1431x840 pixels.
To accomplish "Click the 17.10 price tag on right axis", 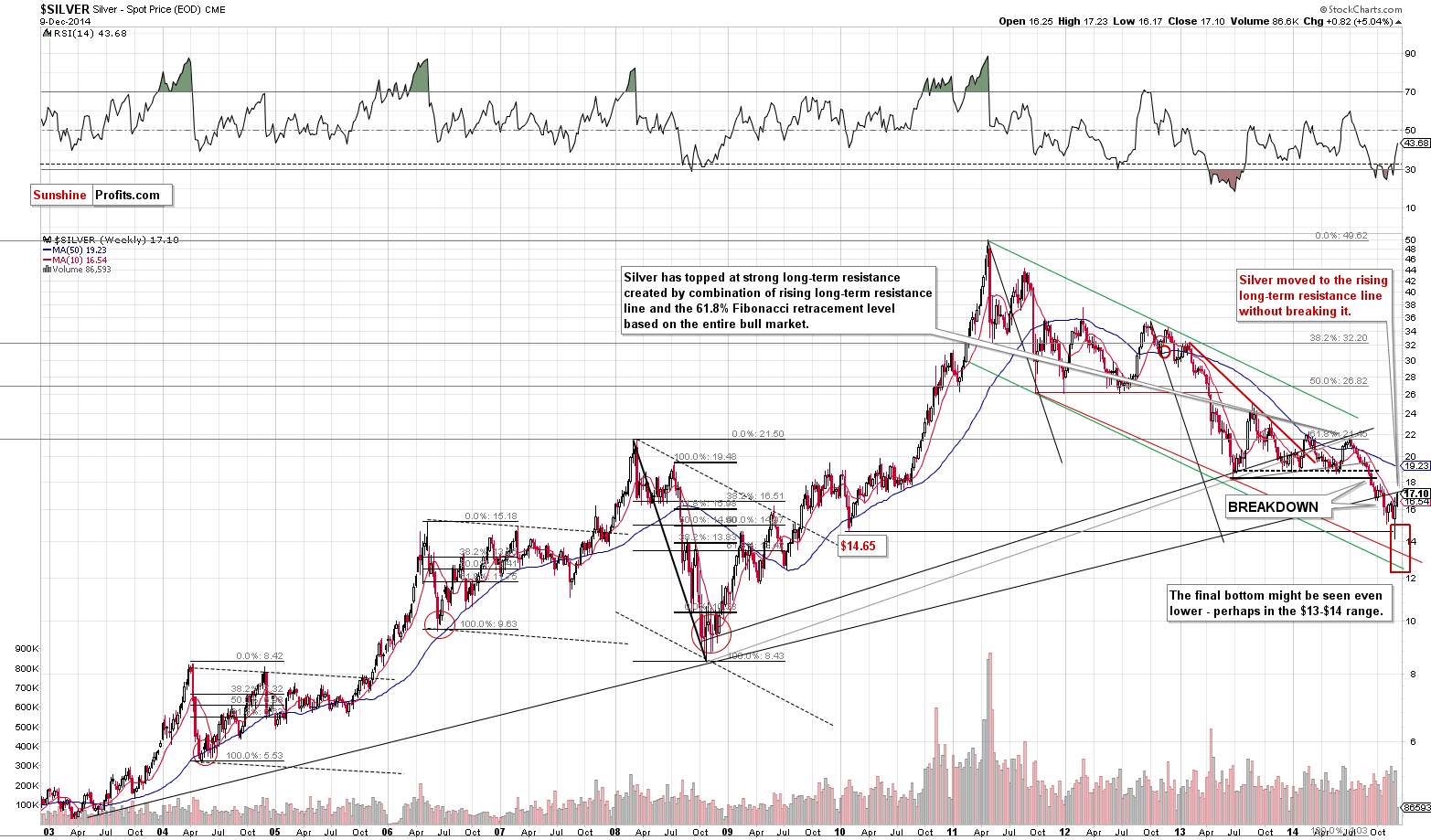I will pos(1415,494).
